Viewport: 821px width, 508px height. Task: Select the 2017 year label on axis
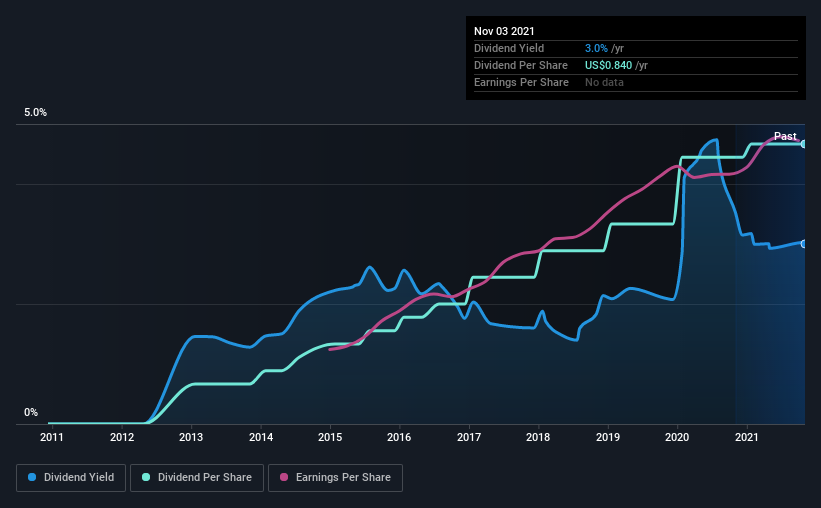coord(469,437)
